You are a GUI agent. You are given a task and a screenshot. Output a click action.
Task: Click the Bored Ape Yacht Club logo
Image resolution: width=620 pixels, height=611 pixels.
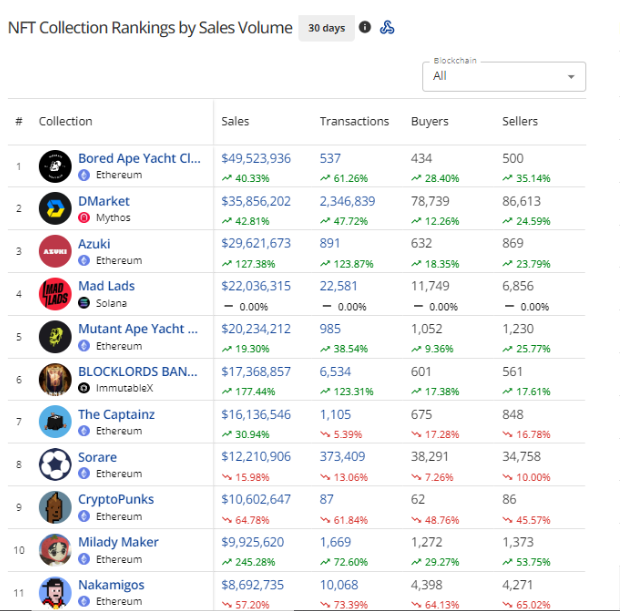pyautogui.click(x=55, y=166)
